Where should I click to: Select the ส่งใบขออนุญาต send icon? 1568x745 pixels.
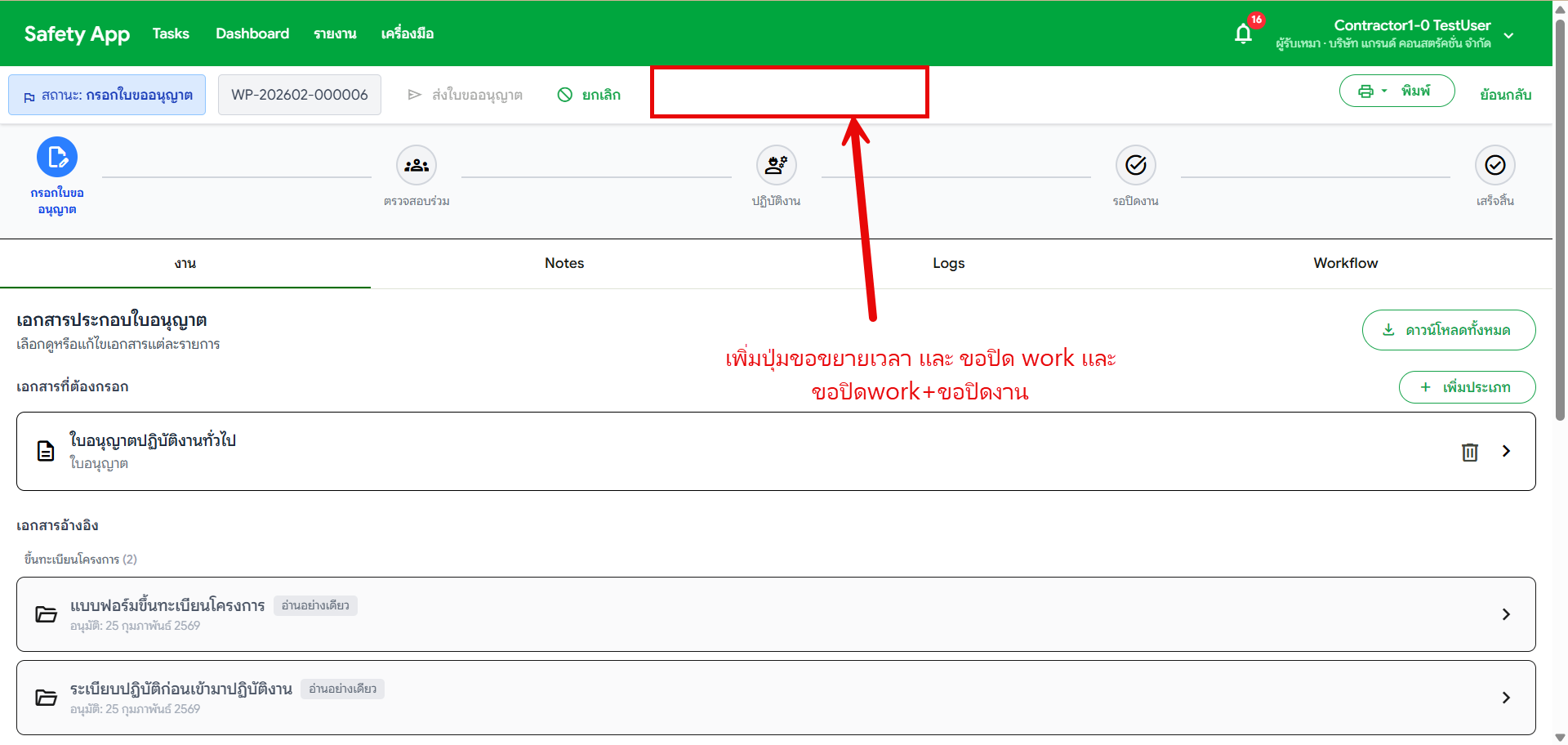point(415,94)
